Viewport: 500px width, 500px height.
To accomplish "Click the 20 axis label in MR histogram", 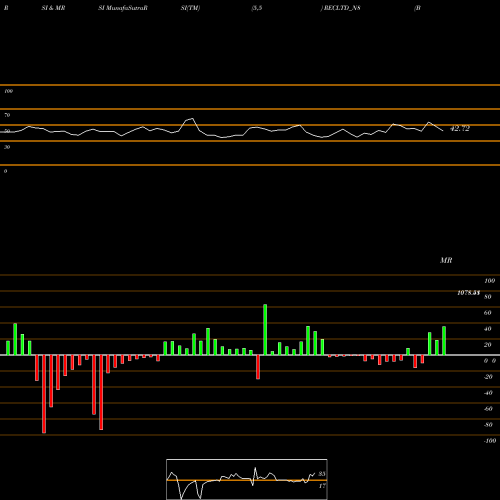I will [488, 345].
